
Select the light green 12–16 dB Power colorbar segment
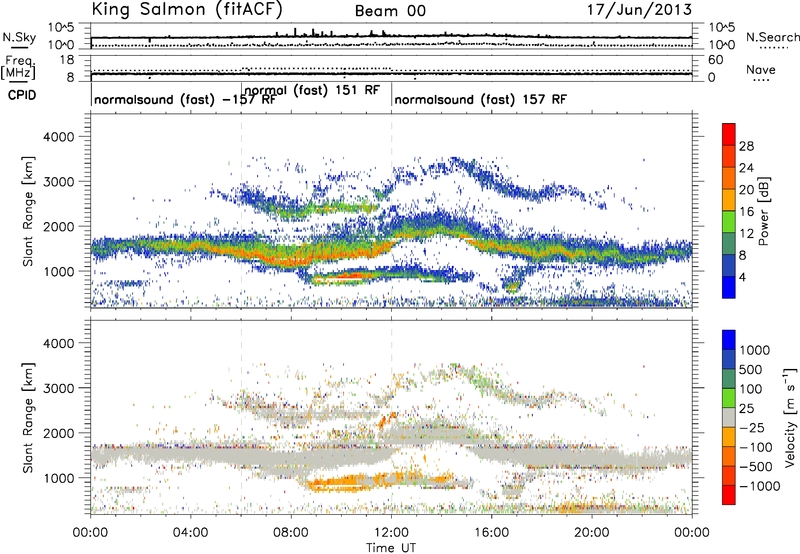click(729, 221)
